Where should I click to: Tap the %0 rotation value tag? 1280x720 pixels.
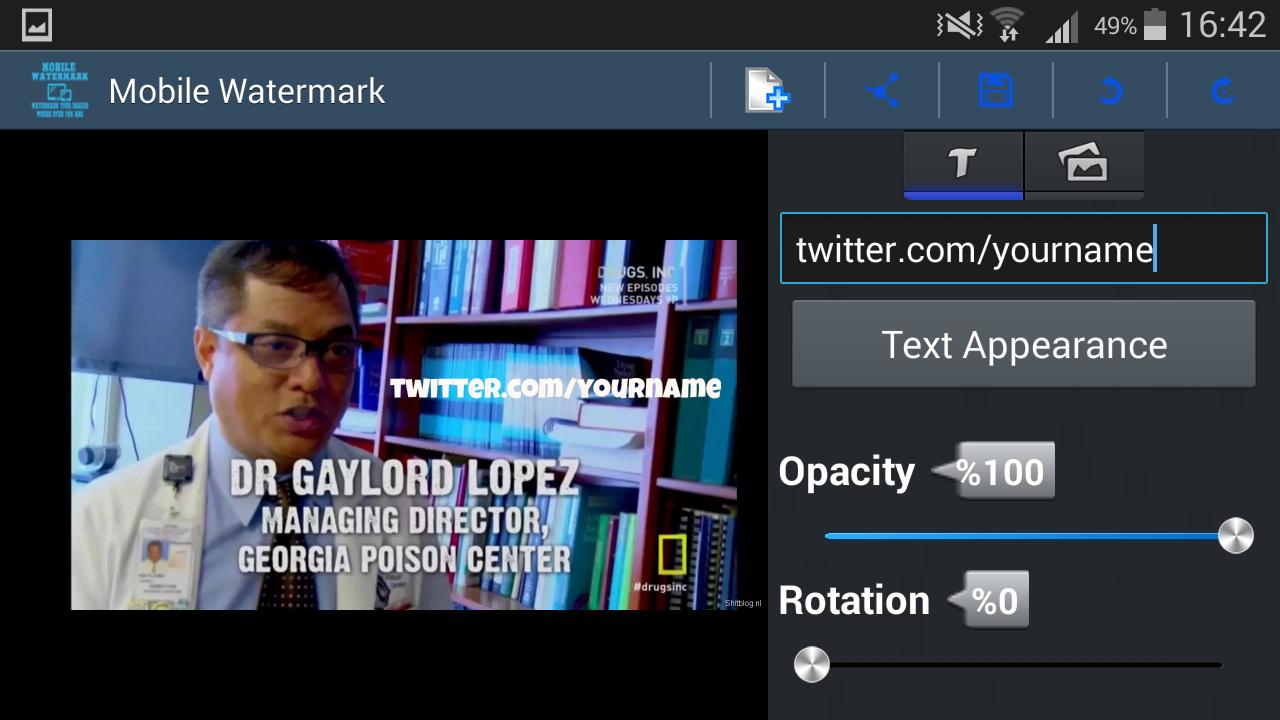click(989, 600)
